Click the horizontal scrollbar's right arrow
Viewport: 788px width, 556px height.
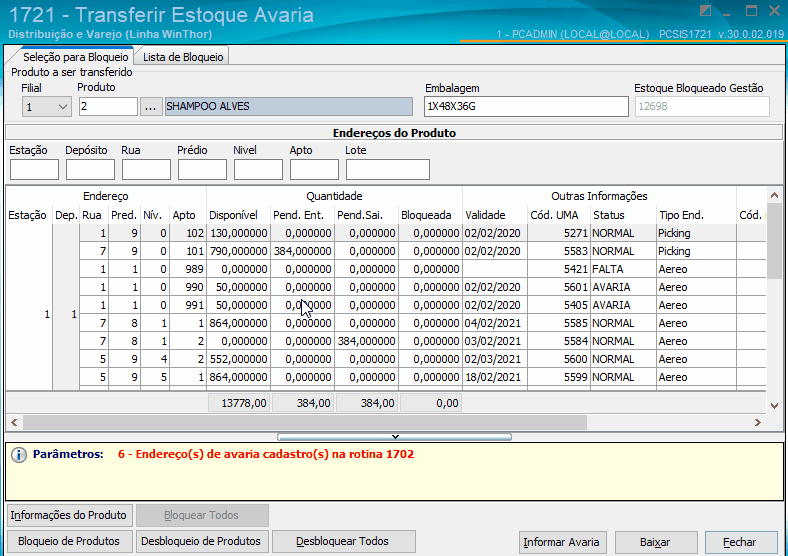758,423
